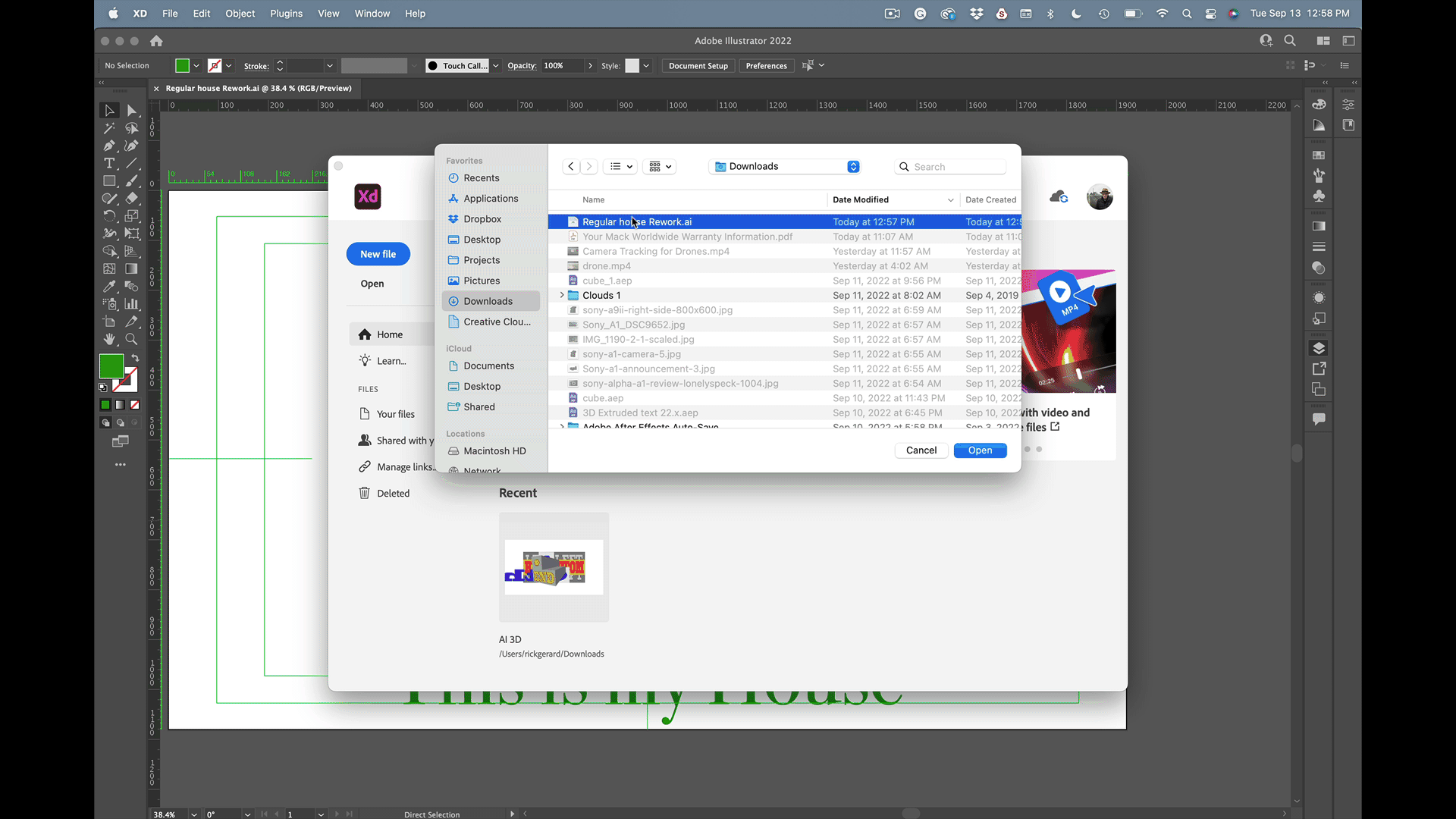1456x819 pixels.
Task: Open the Layers panel icon
Action: pyautogui.click(x=1319, y=348)
